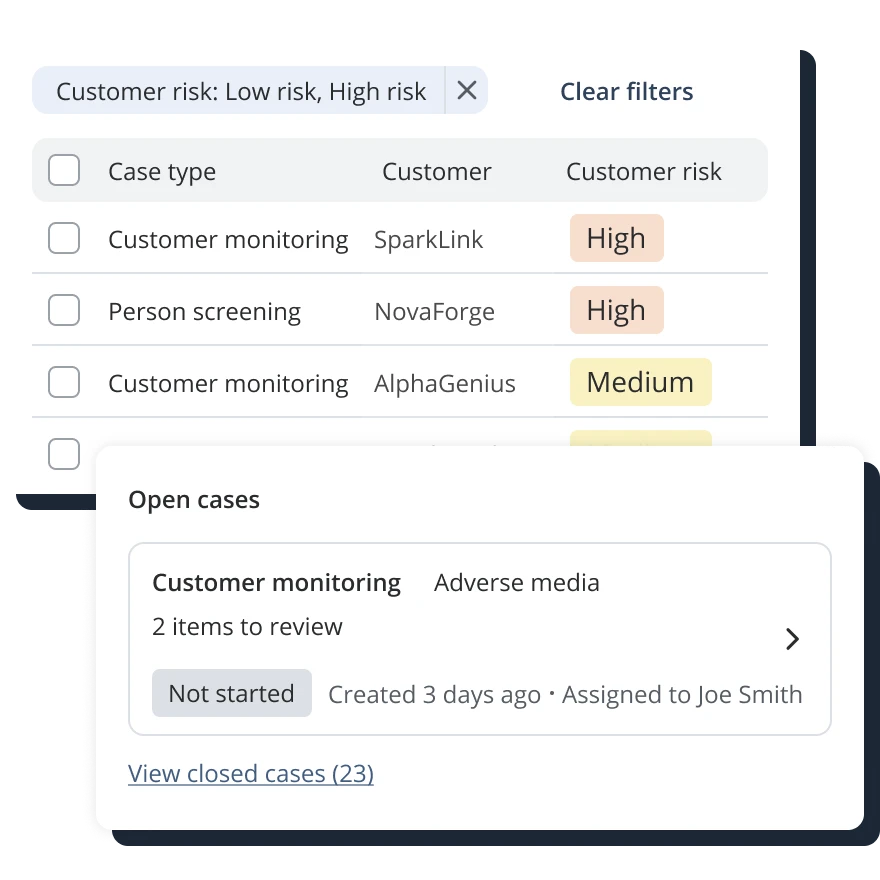Click the Customer risk filter chip label
Viewport: 880px width, 880px height.
(241, 91)
